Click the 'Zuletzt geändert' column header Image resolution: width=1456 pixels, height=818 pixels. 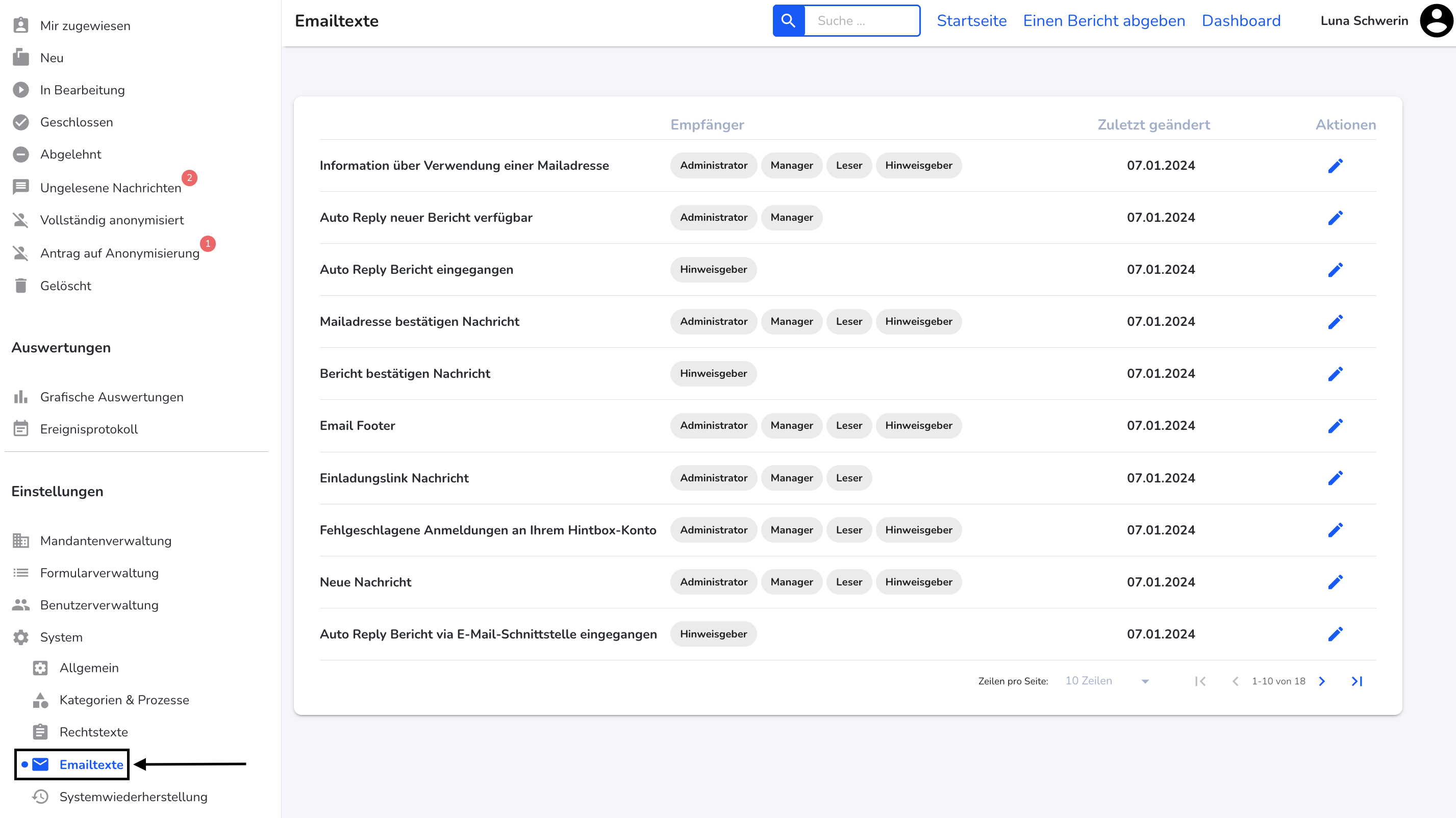[x=1153, y=125]
